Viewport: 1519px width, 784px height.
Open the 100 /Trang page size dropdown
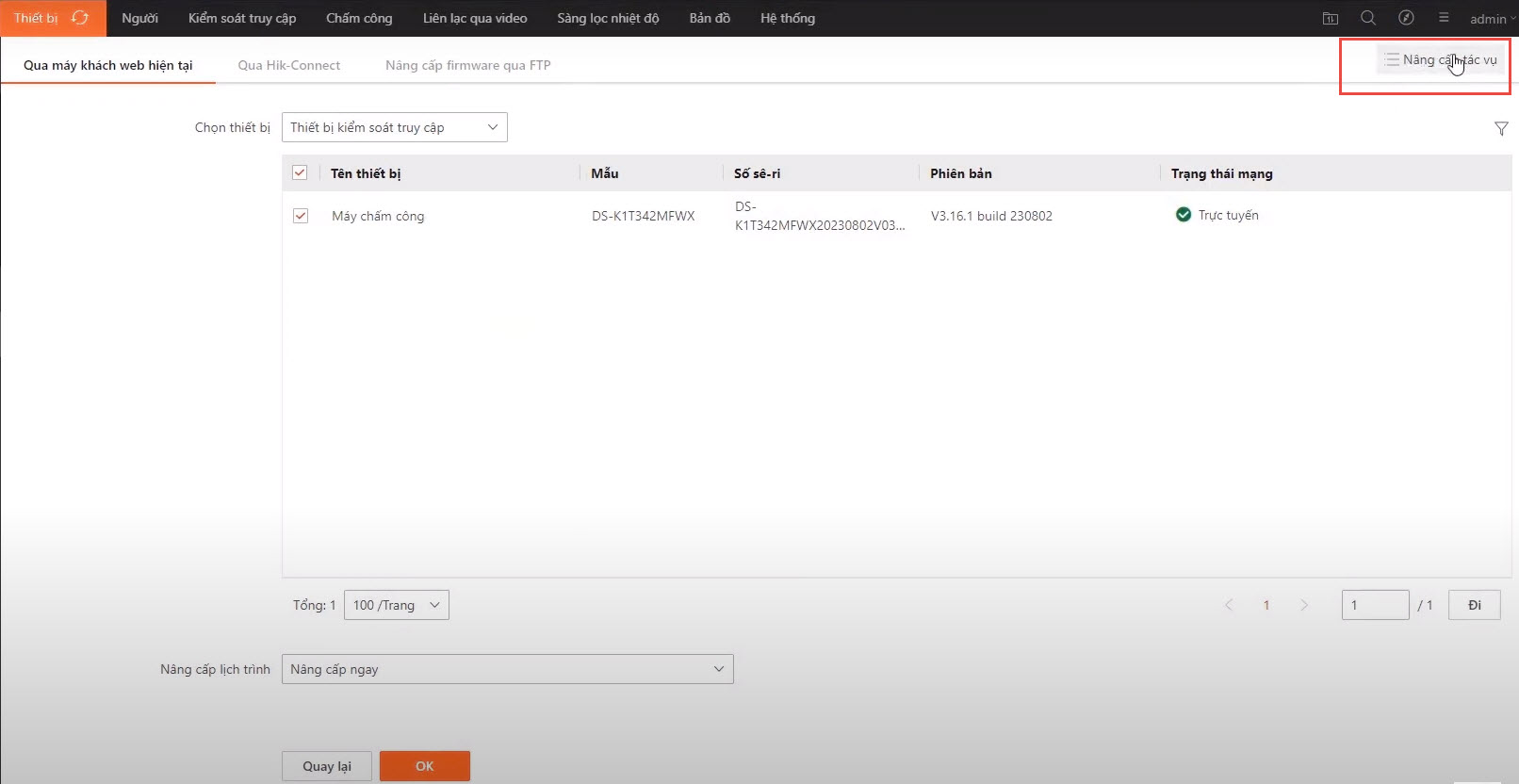pos(396,605)
